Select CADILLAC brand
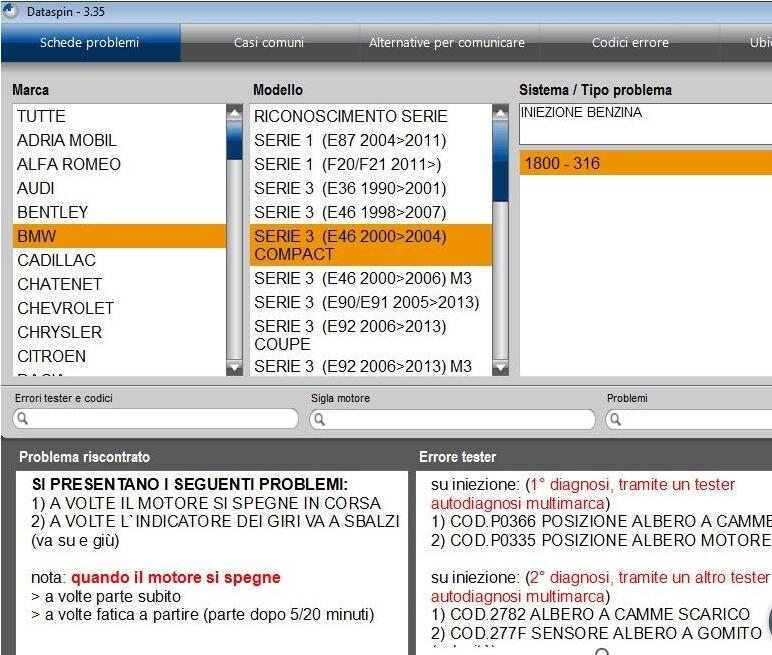The height and width of the screenshot is (655, 772). (x=119, y=260)
